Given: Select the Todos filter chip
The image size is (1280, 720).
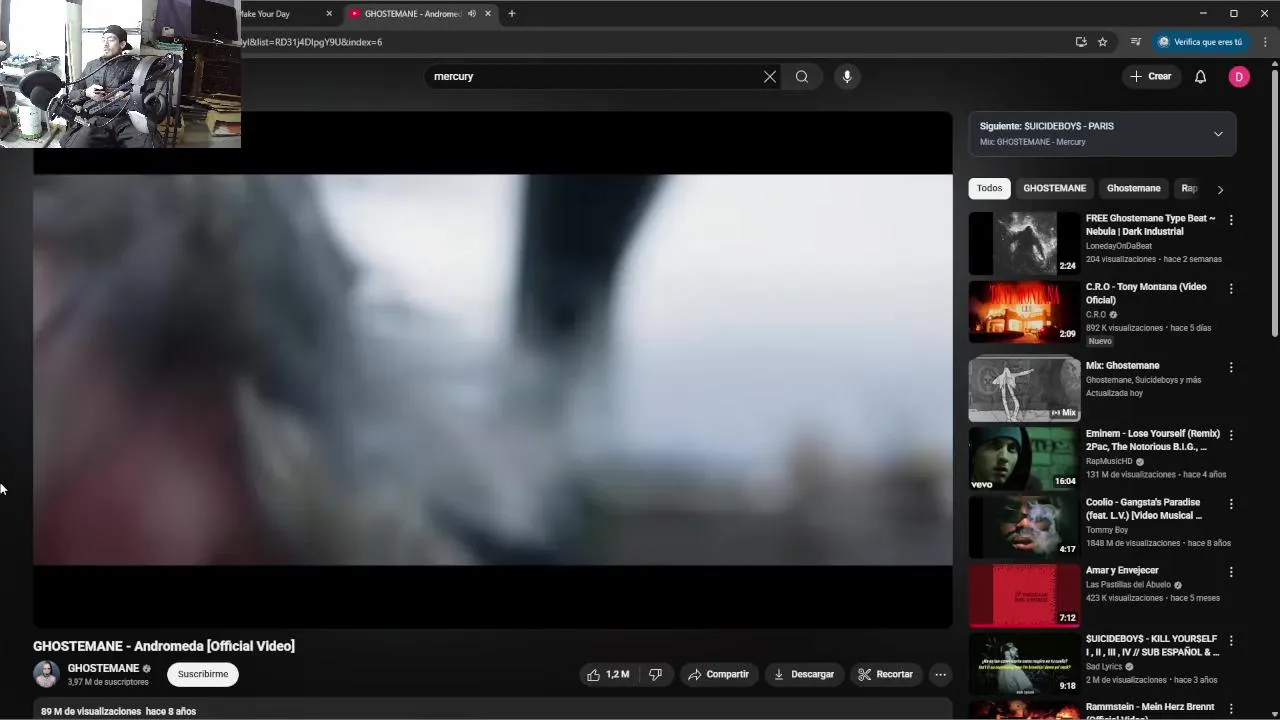Looking at the screenshot, I should click(x=989, y=188).
